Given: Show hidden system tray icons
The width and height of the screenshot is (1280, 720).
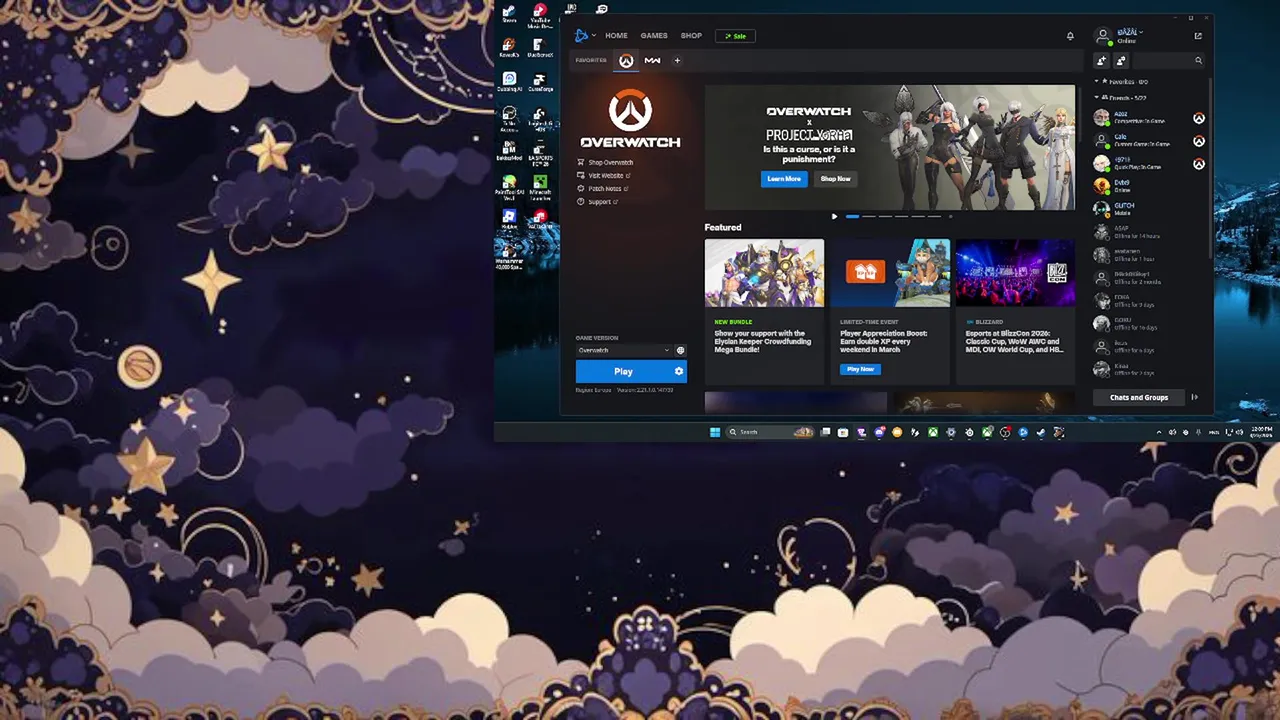Looking at the screenshot, I should coord(1160,432).
